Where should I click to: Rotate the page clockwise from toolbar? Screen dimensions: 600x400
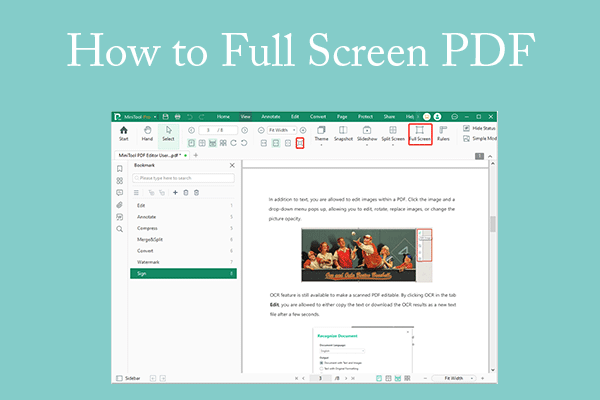(x=234, y=143)
